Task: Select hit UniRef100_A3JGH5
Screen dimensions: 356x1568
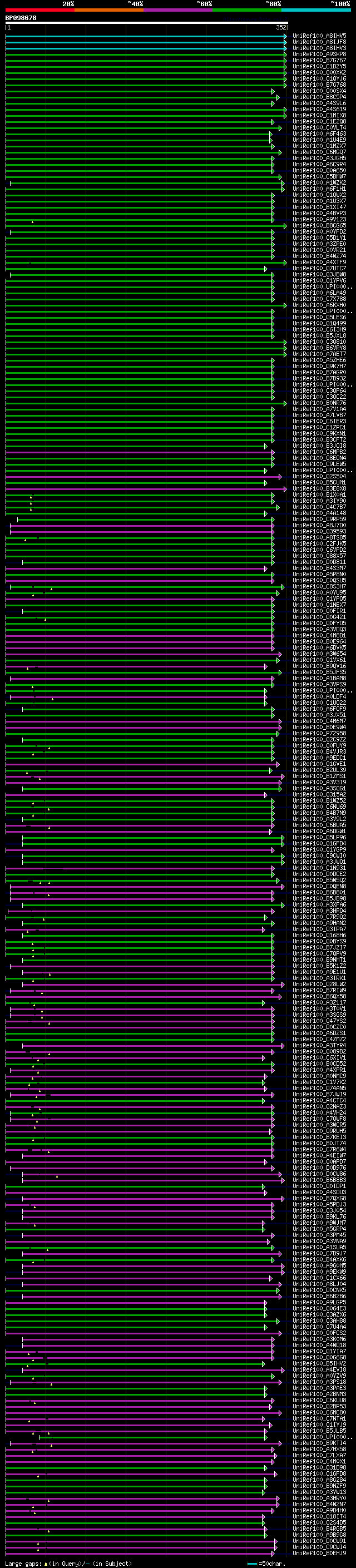Action: (319, 159)
